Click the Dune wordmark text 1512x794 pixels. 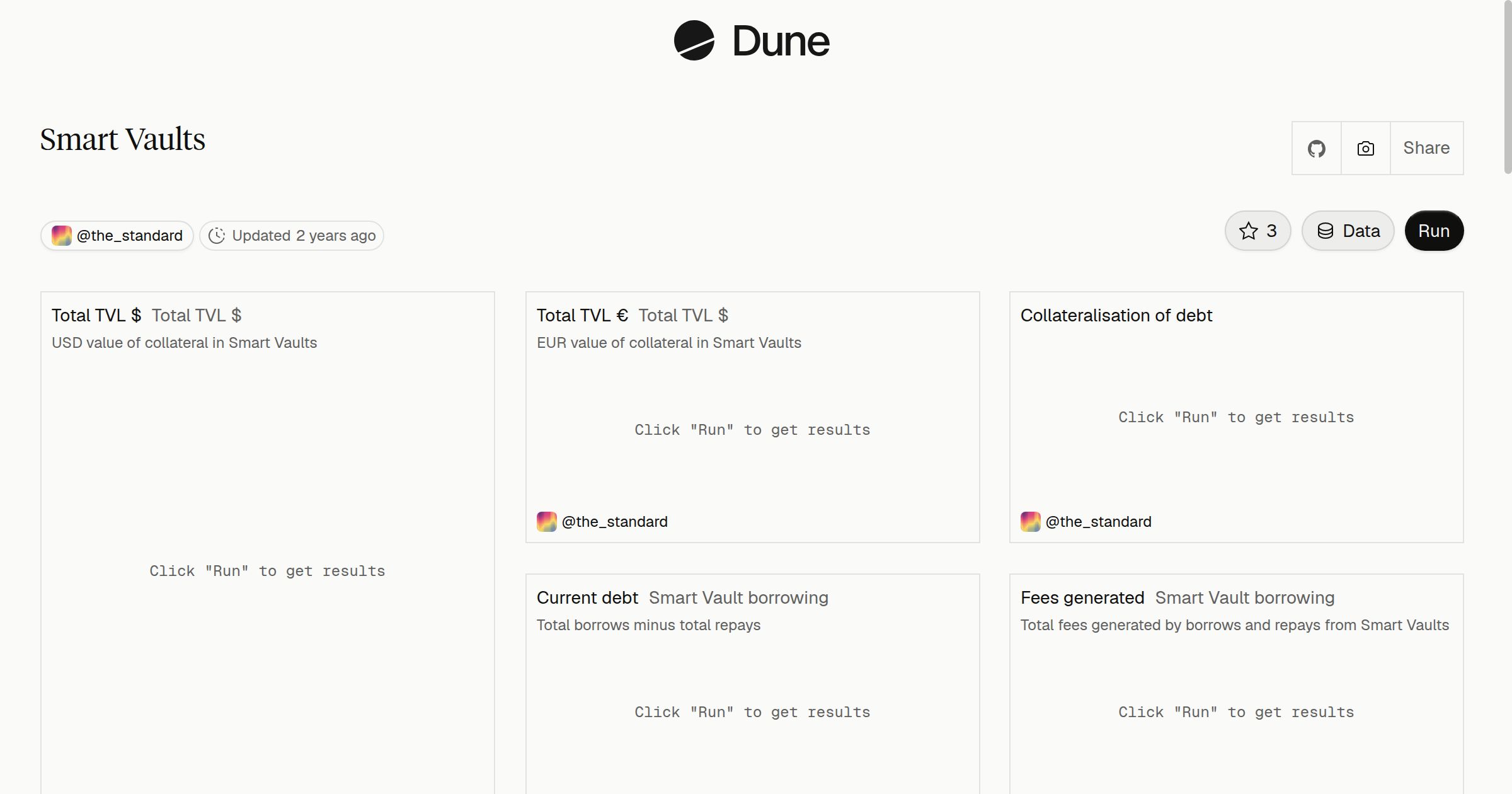[x=781, y=41]
